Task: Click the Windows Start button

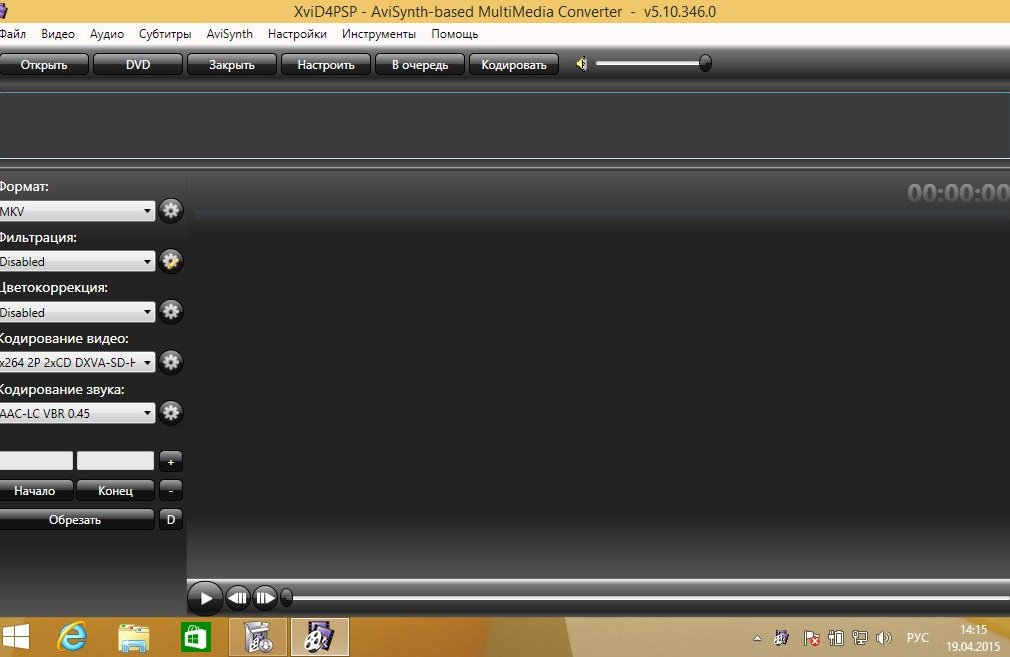Action: click(15, 638)
